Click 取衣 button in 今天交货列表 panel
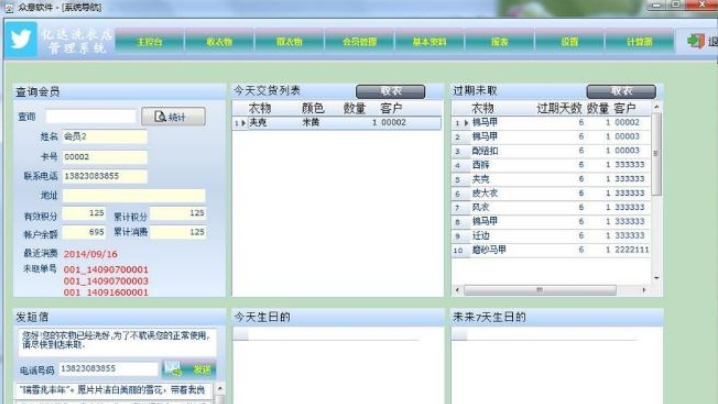Screen dimensions: 718x404 [390, 91]
